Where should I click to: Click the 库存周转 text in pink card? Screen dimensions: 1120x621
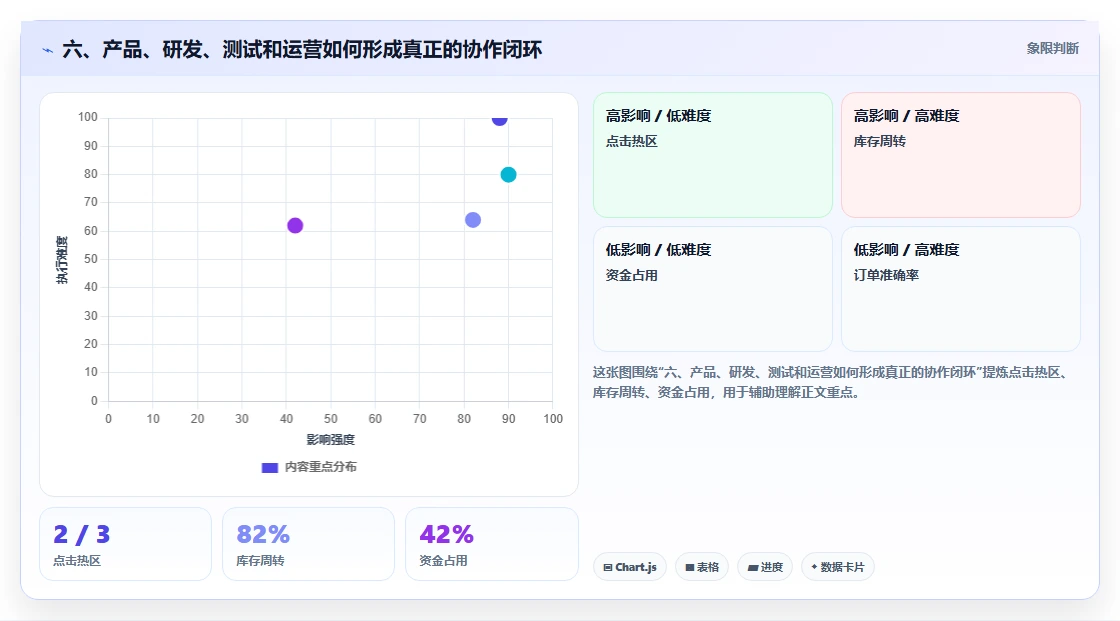coord(879,141)
